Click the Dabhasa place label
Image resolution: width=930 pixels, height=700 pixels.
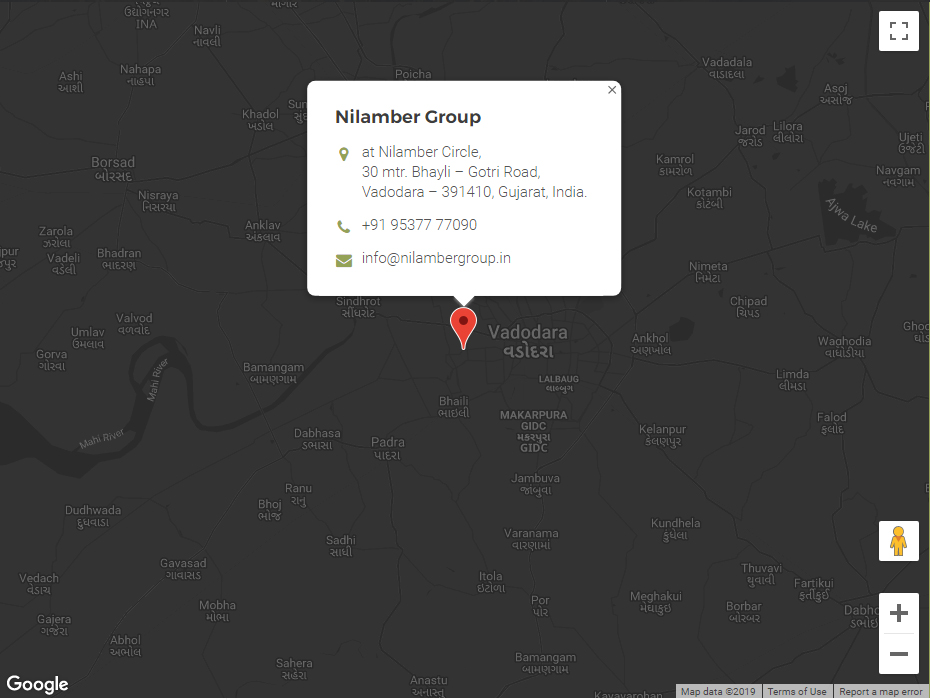pyautogui.click(x=317, y=439)
